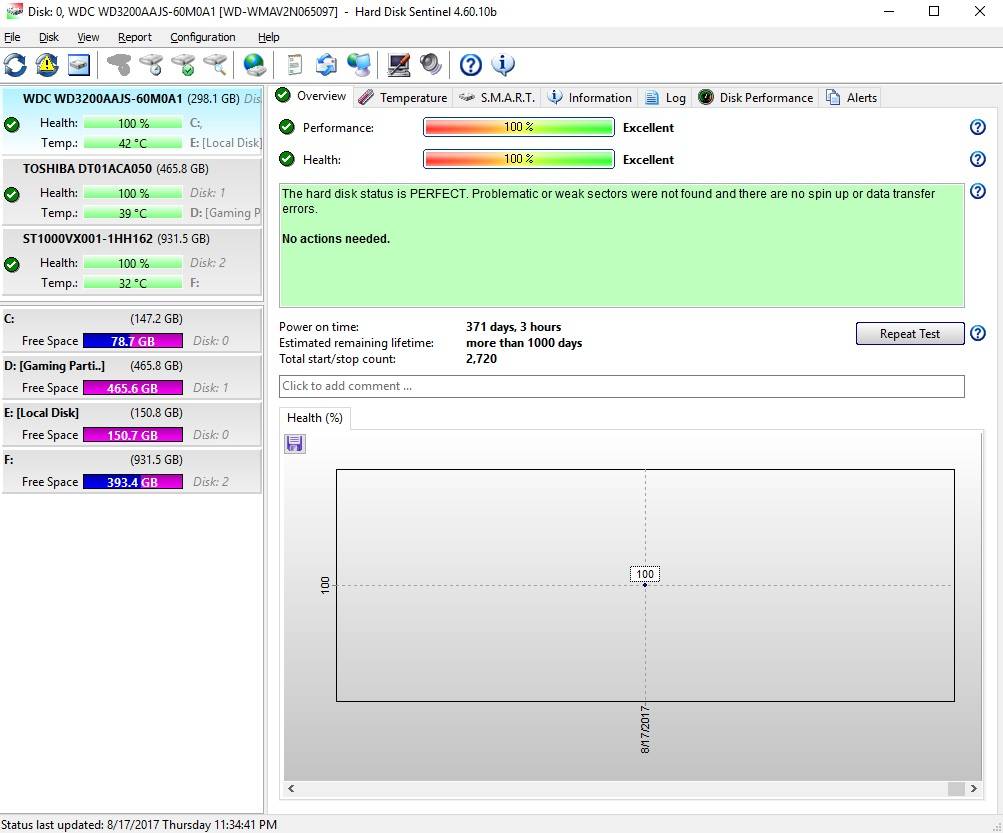Image resolution: width=1003 pixels, height=833 pixels.
Task: Click help icon next to Performance bar
Action: pos(977,127)
